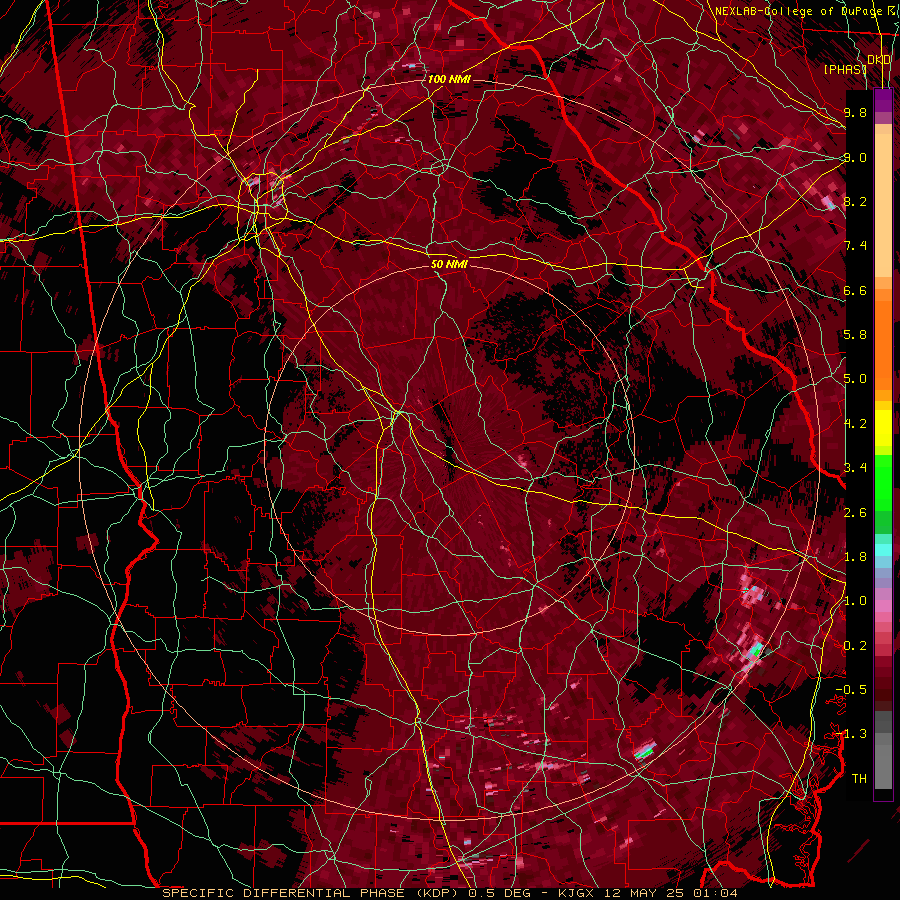Click the yellow segment of the color bar
The height and width of the screenshot is (900, 900).
pos(883,428)
